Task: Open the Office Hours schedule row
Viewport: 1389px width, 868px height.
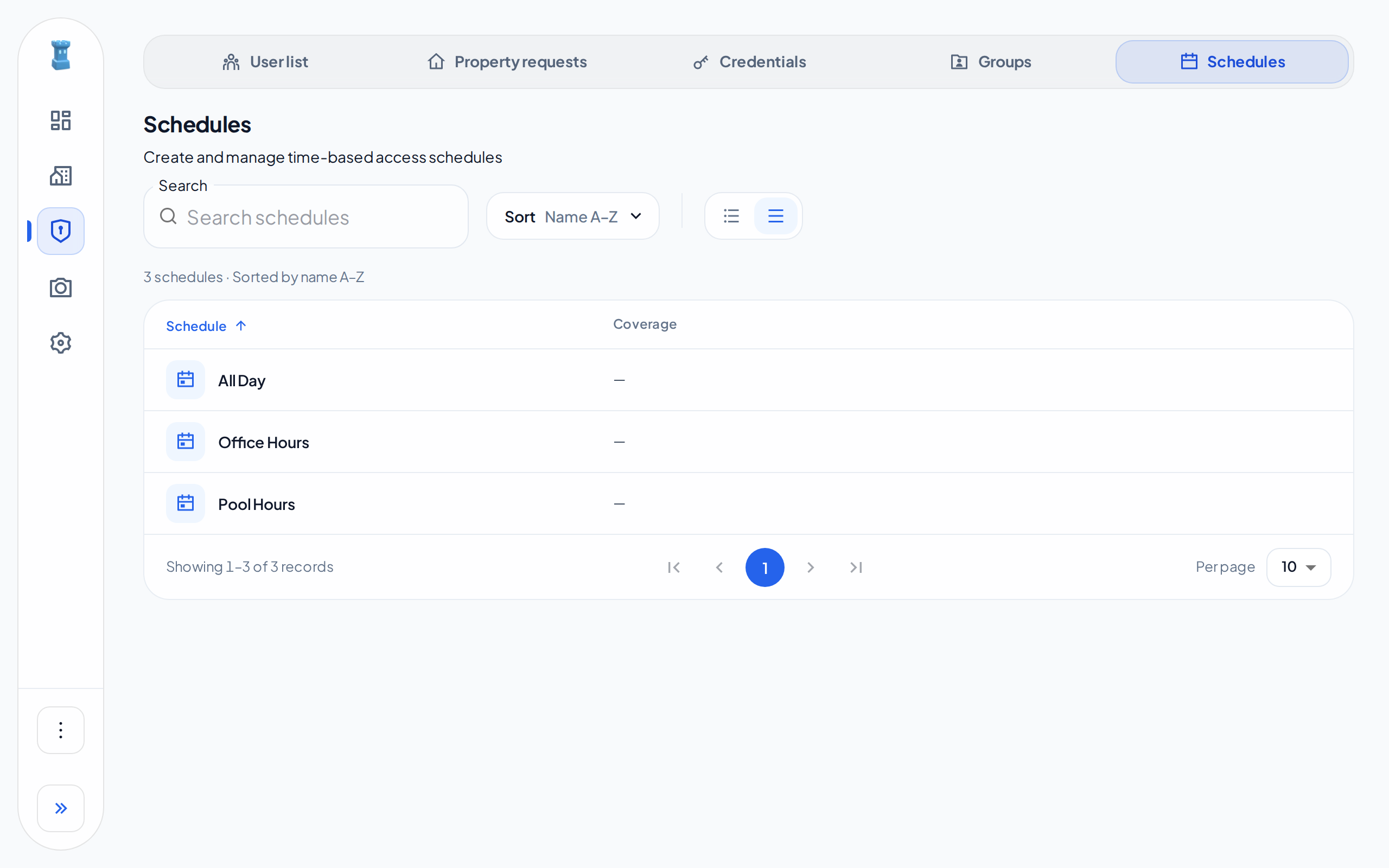Action: (748, 442)
